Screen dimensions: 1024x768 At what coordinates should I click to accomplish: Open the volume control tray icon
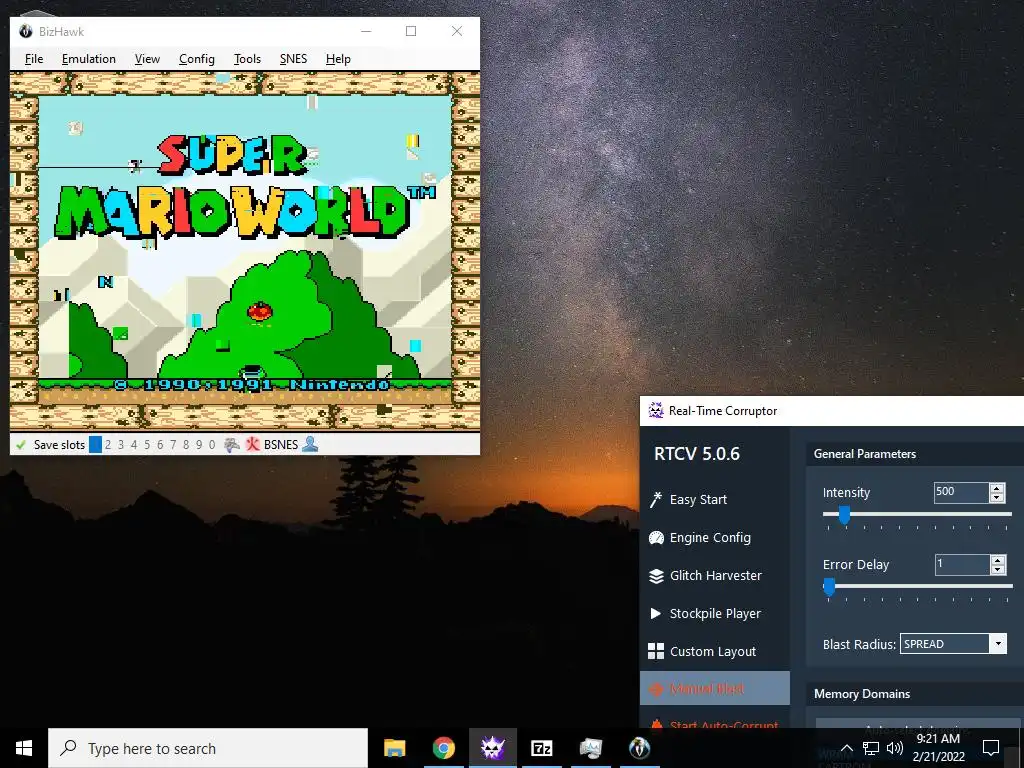coord(895,748)
